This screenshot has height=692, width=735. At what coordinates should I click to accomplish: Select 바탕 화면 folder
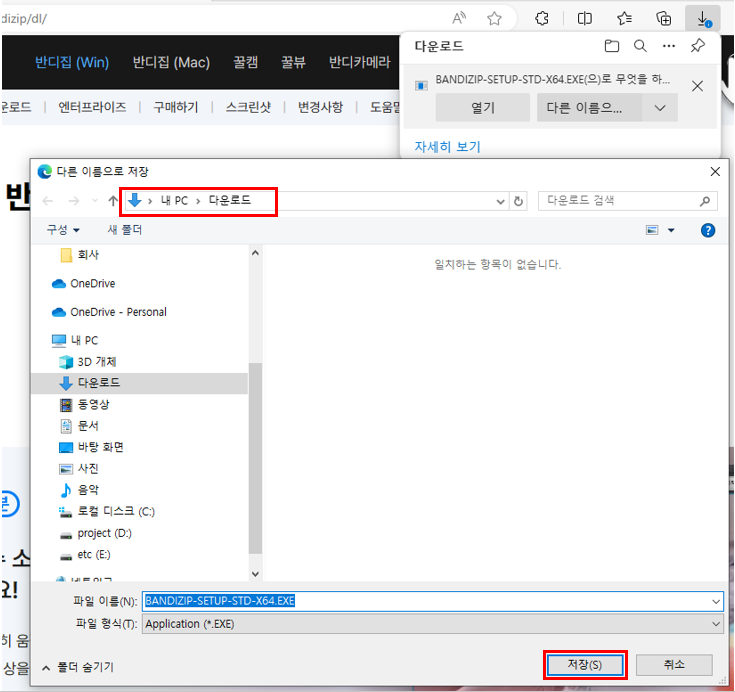[x=100, y=447]
